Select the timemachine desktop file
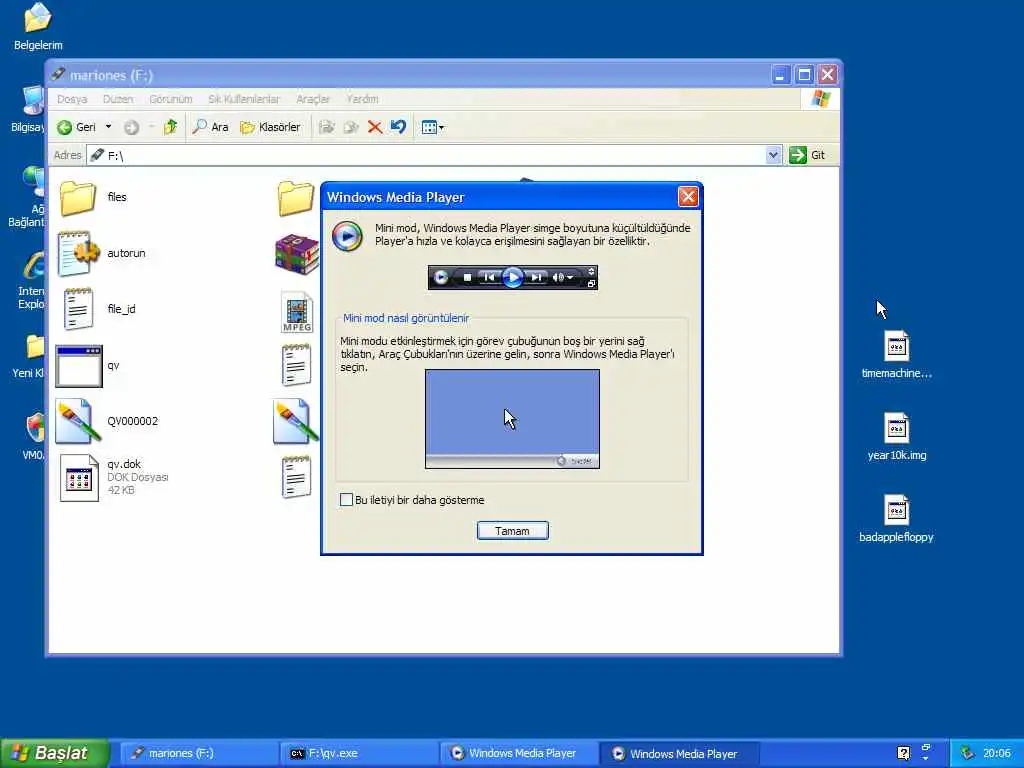Image resolution: width=1024 pixels, height=768 pixels. coord(897,355)
